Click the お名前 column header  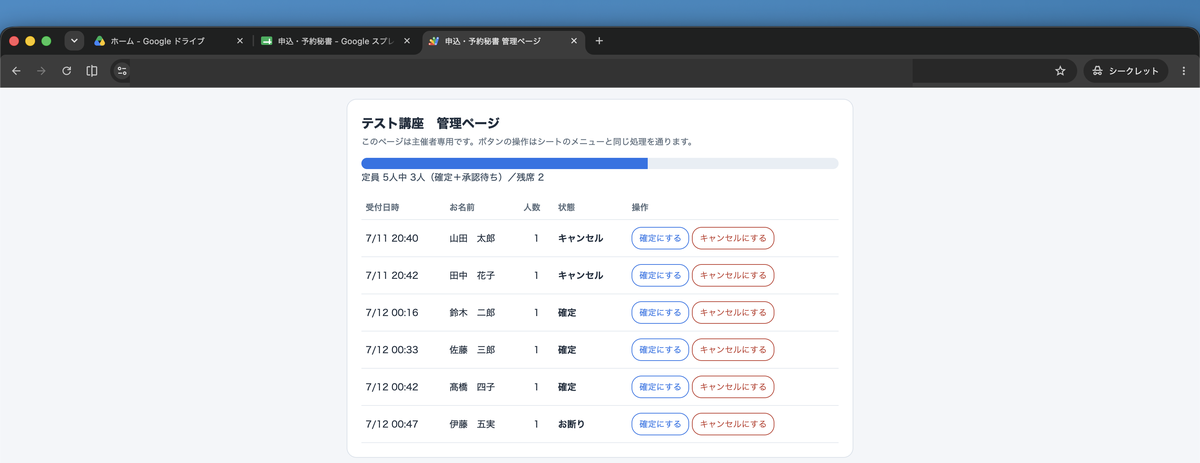[462, 207]
